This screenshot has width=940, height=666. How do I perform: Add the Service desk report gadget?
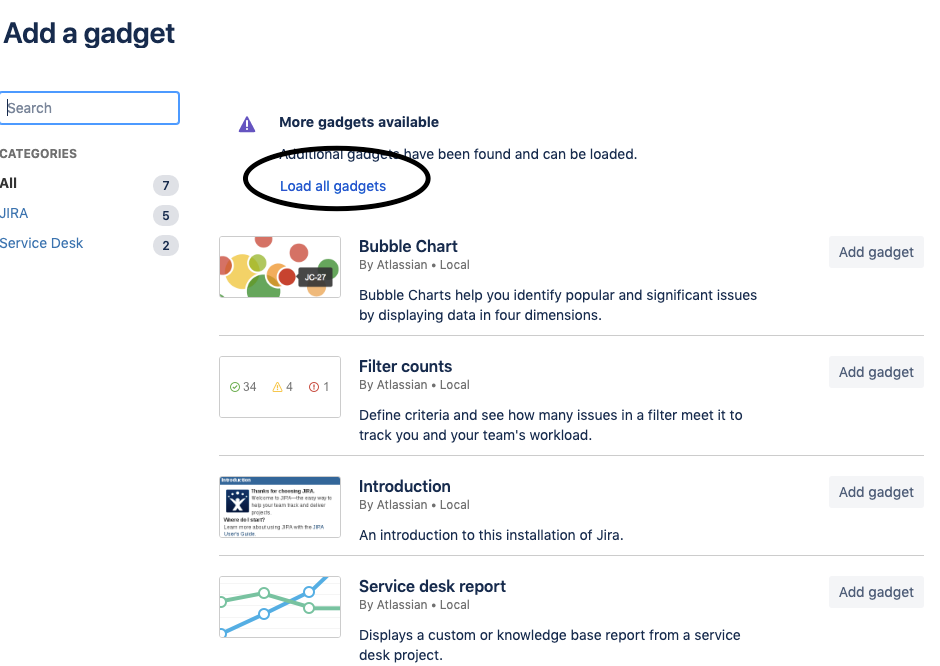tap(876, 592)
